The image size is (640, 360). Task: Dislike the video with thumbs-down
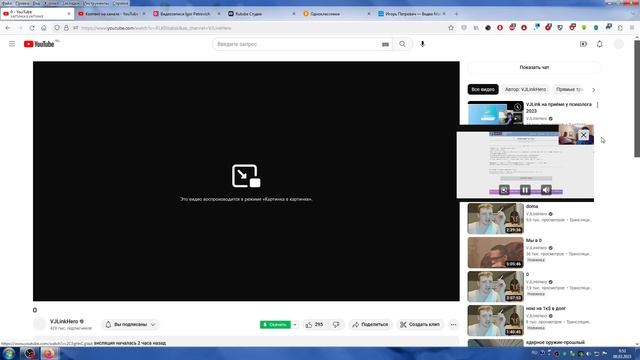(336, 324)
